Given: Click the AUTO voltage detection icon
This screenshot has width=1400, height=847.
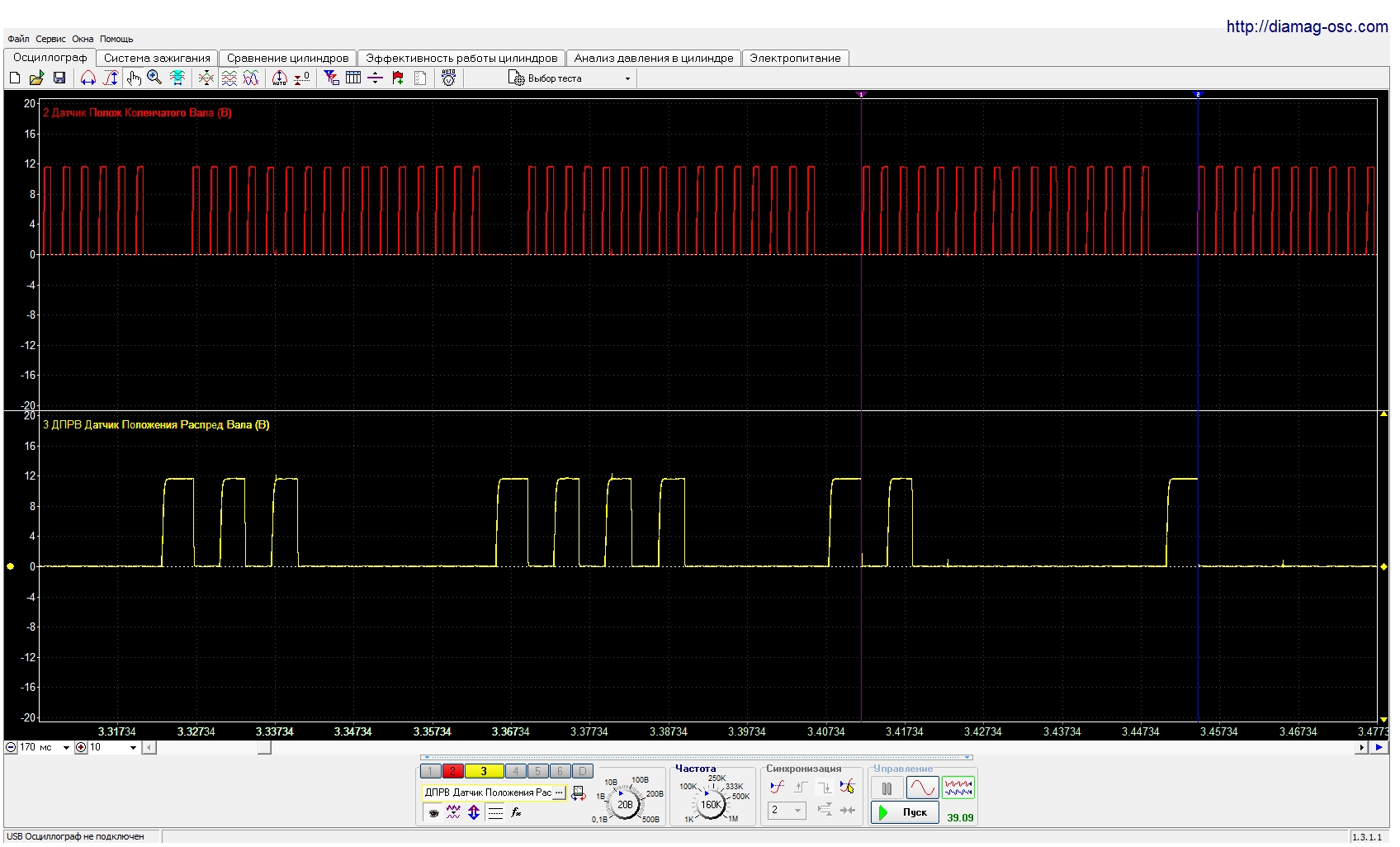Looking at the screenshot, I should (x=449, y=78).
